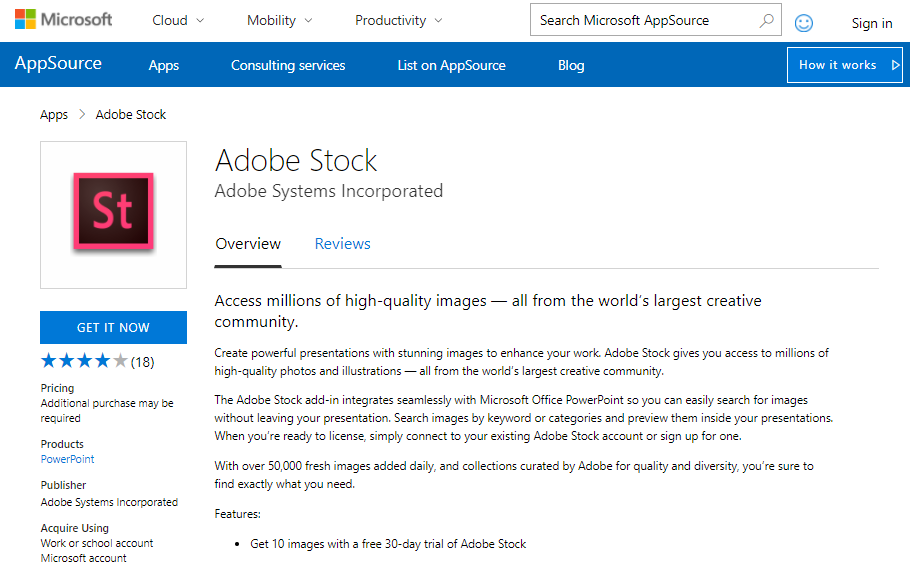The image size is (910, 562).
Task: Expand the Mobility dropdown menu
Action: [x=279, y=20]
